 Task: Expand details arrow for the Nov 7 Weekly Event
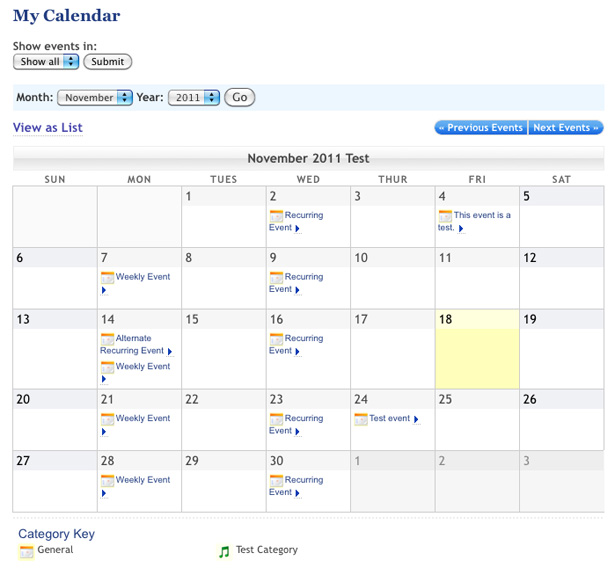tap(104, 290)
